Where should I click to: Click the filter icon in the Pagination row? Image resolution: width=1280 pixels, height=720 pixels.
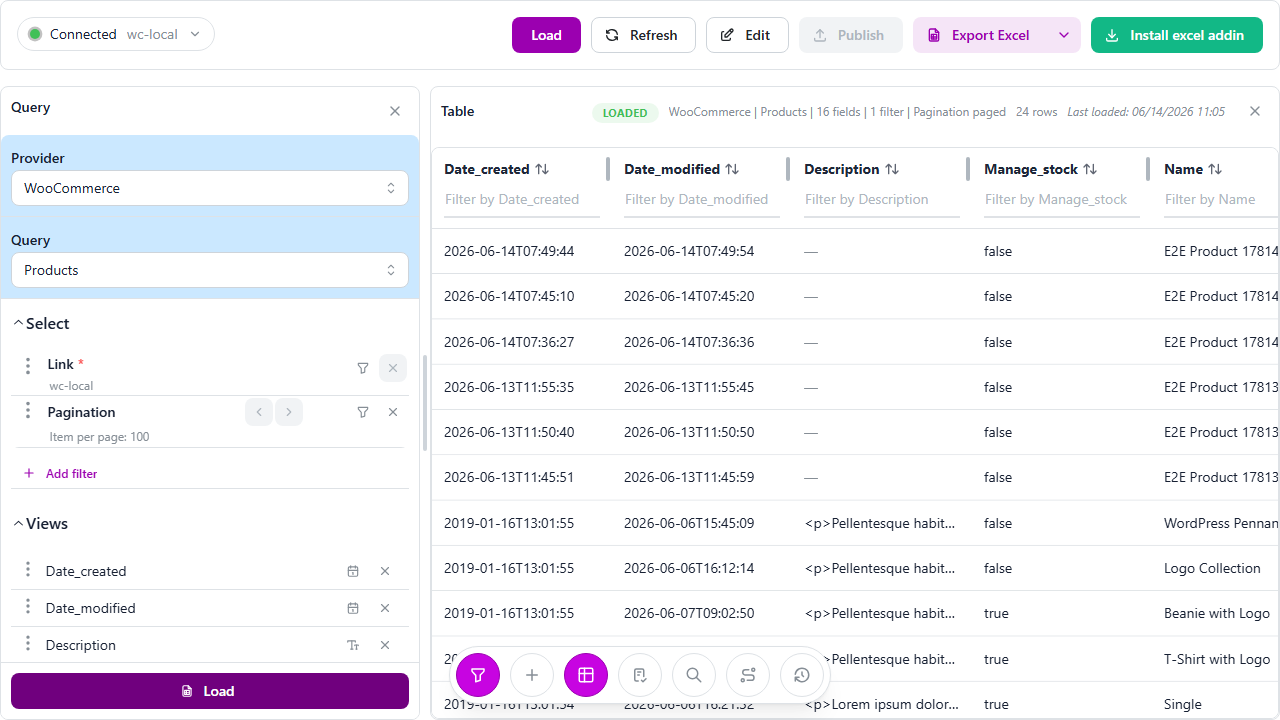tap(363, 412)
